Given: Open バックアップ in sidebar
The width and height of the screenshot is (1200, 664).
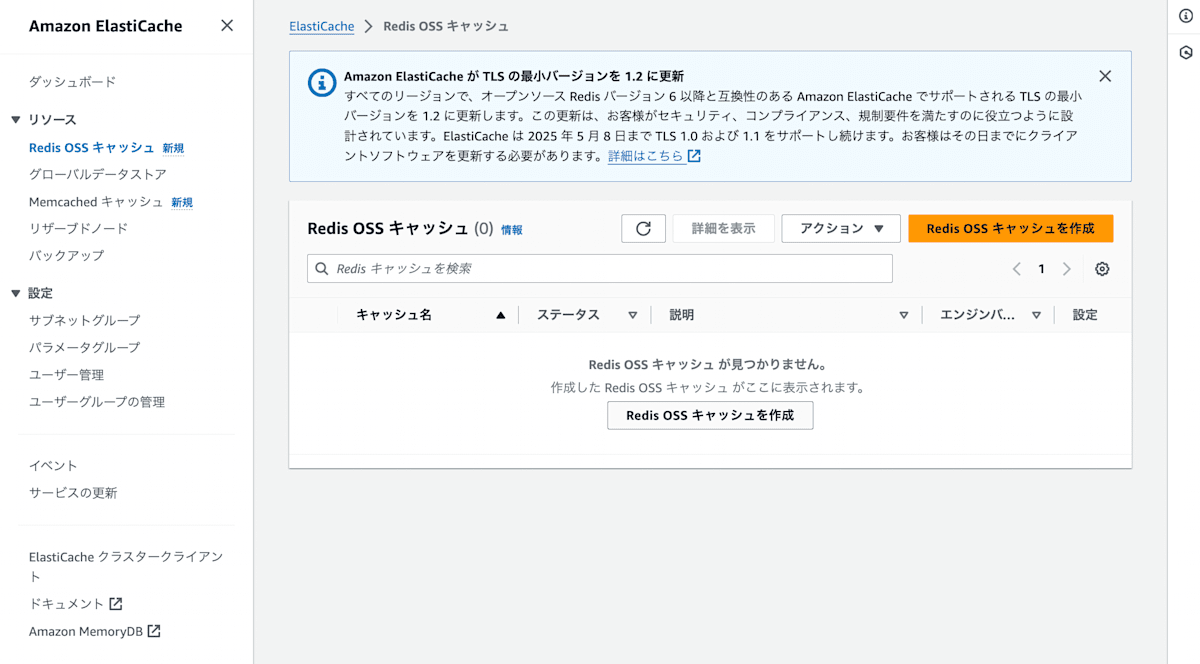Looking at the screenshot, I should [66, 255].
